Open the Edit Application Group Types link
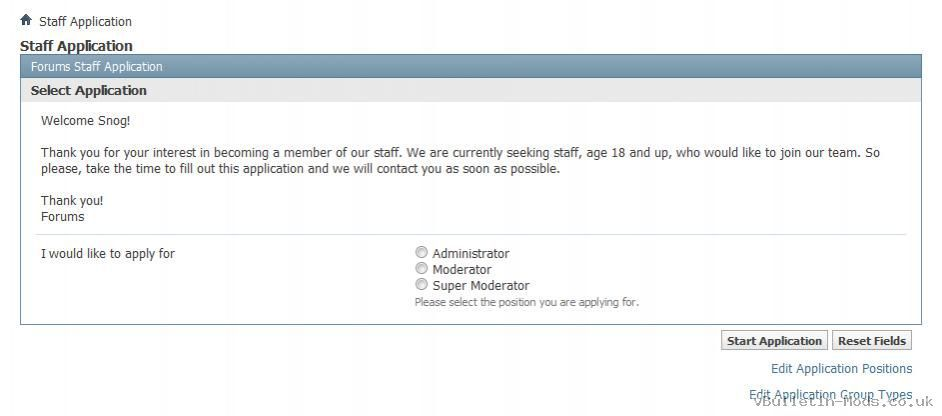The height and width of the screenshot is (416, 942). pyautogui.click(x=831, y=395)
